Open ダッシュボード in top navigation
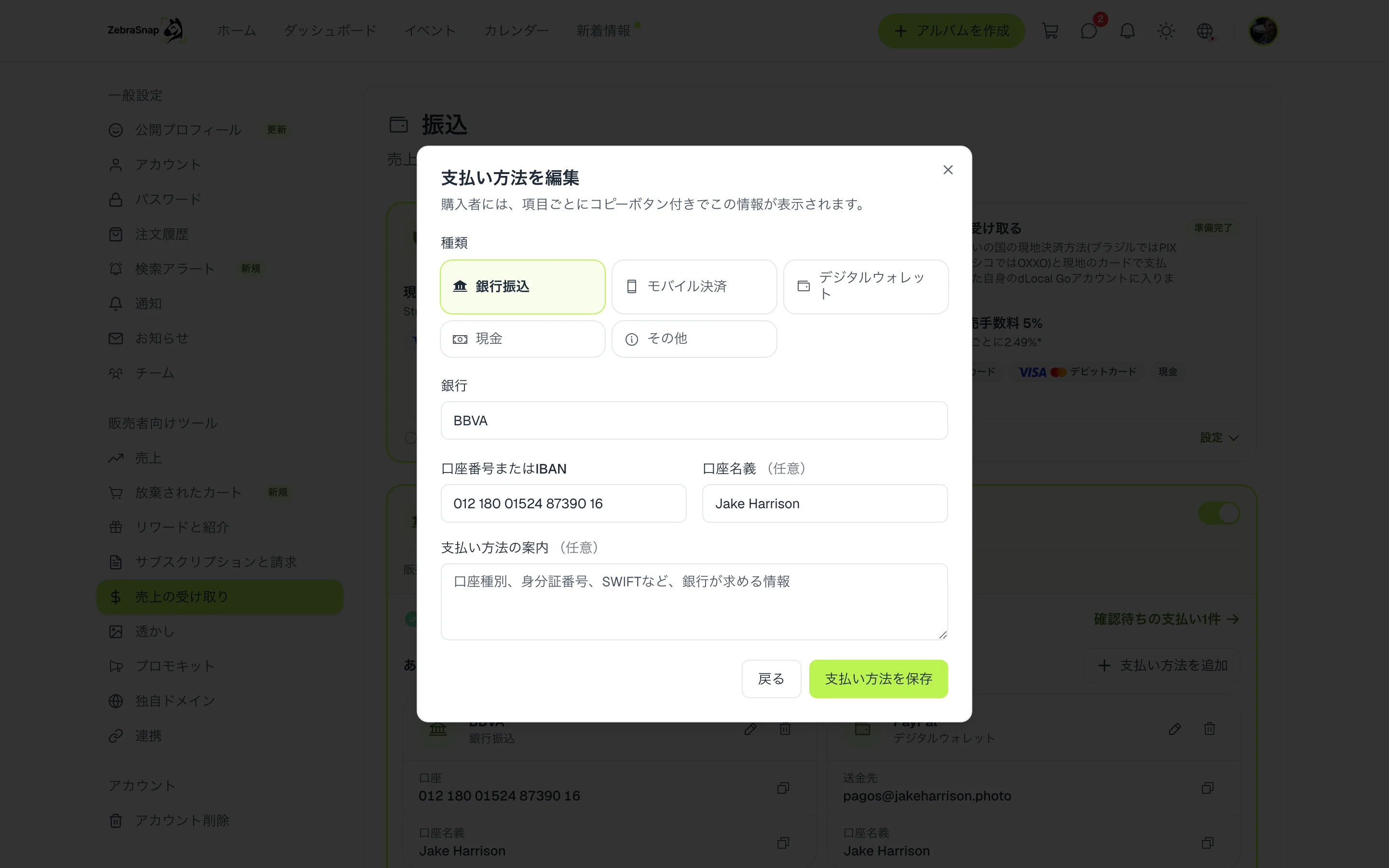 (x=330, y=31)
